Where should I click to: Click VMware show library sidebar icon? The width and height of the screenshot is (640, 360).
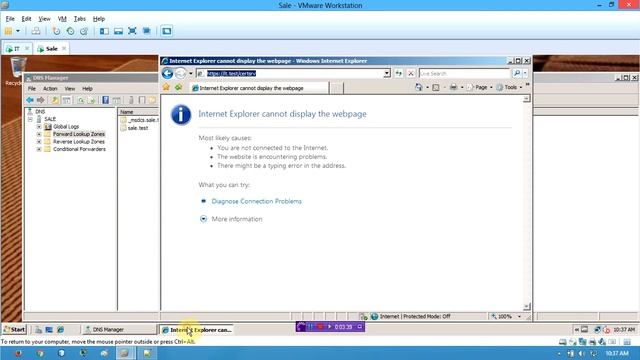click(104, 31)
